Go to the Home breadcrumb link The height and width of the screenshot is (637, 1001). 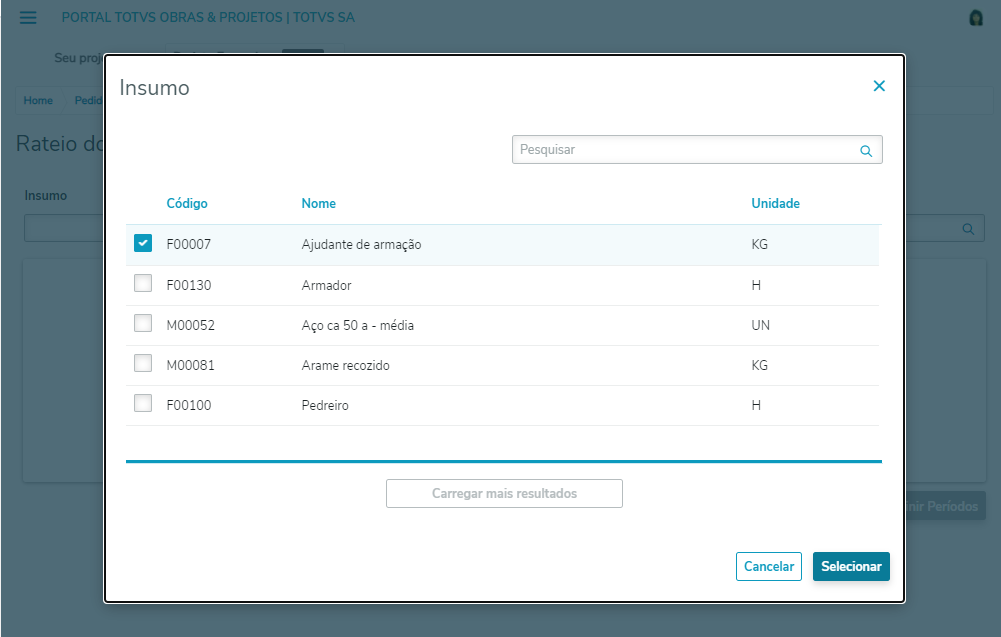(38, 101)
